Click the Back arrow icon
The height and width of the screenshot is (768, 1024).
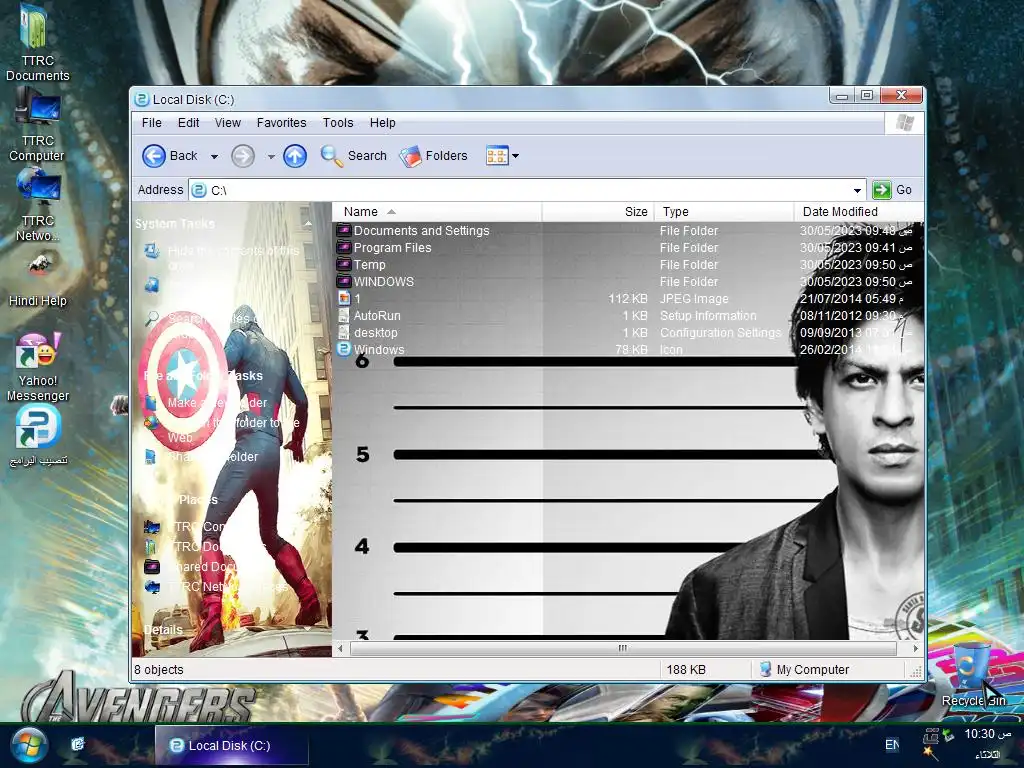154,156
